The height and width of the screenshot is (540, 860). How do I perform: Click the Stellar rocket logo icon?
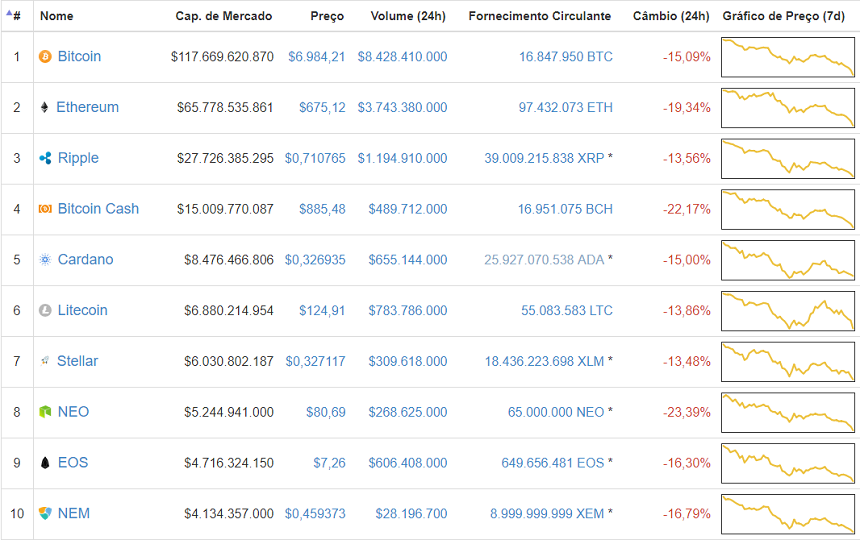point(45,361)
